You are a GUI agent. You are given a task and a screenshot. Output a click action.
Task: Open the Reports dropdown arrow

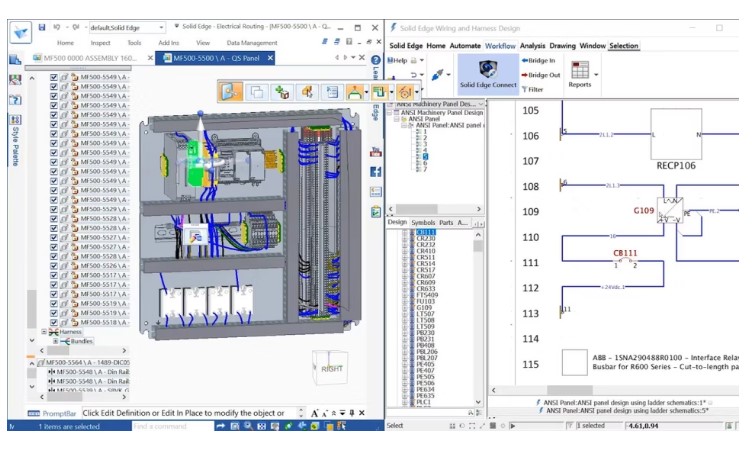596,74
